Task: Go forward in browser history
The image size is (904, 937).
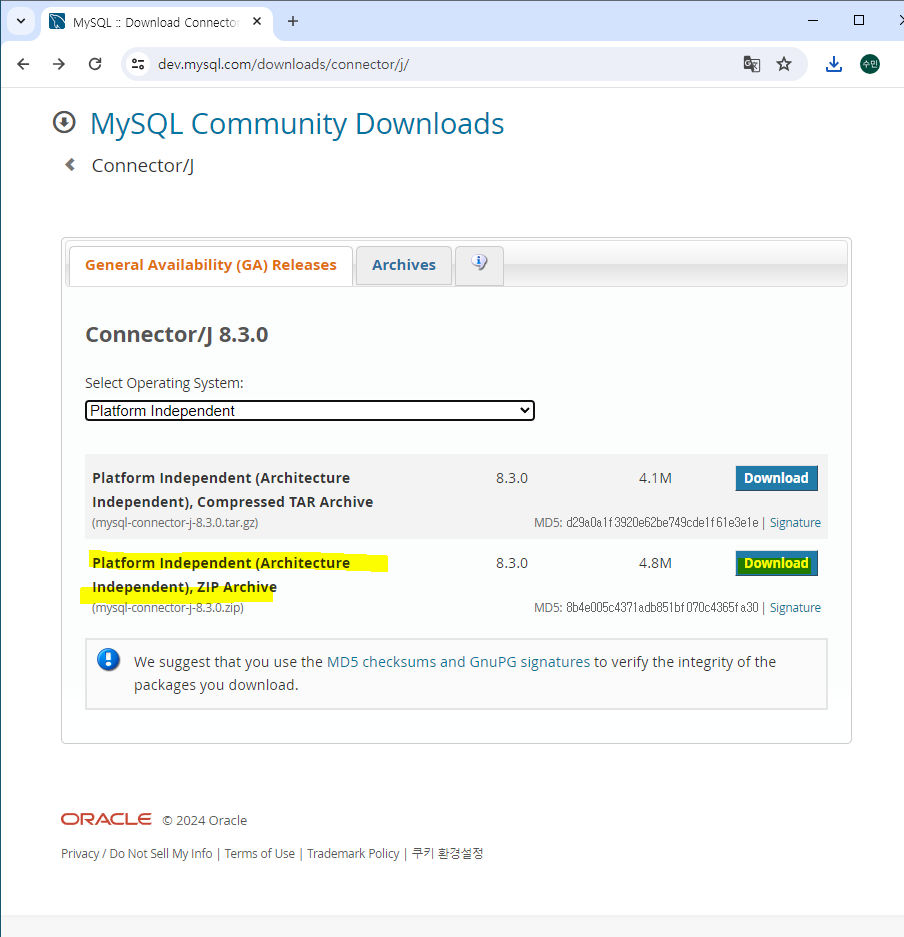Action: (59, 64)
